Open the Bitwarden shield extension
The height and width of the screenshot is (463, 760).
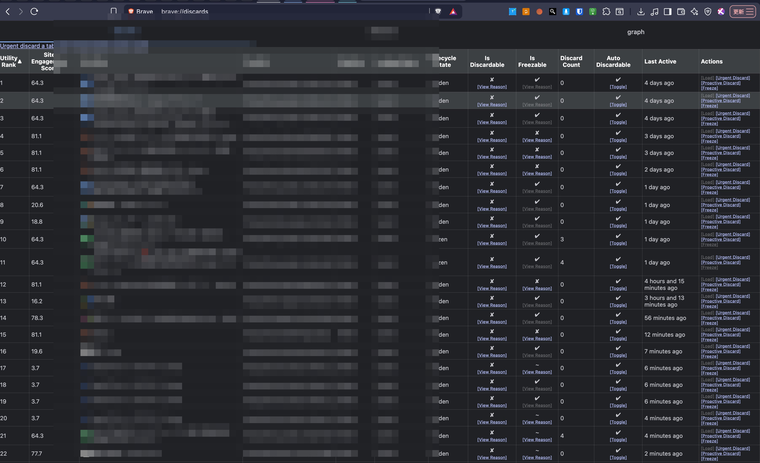click(579, 12)
